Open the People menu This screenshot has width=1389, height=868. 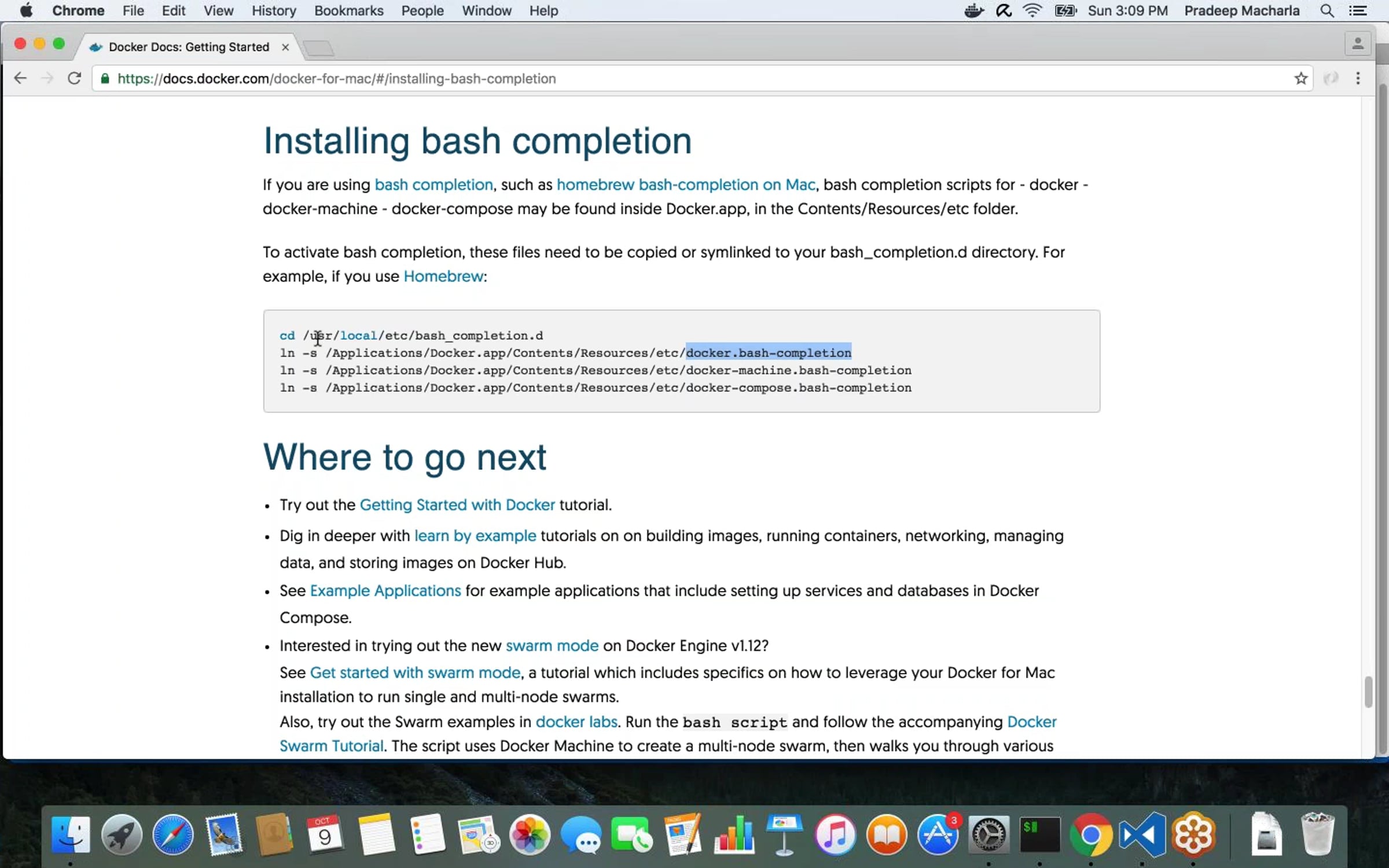422,10
